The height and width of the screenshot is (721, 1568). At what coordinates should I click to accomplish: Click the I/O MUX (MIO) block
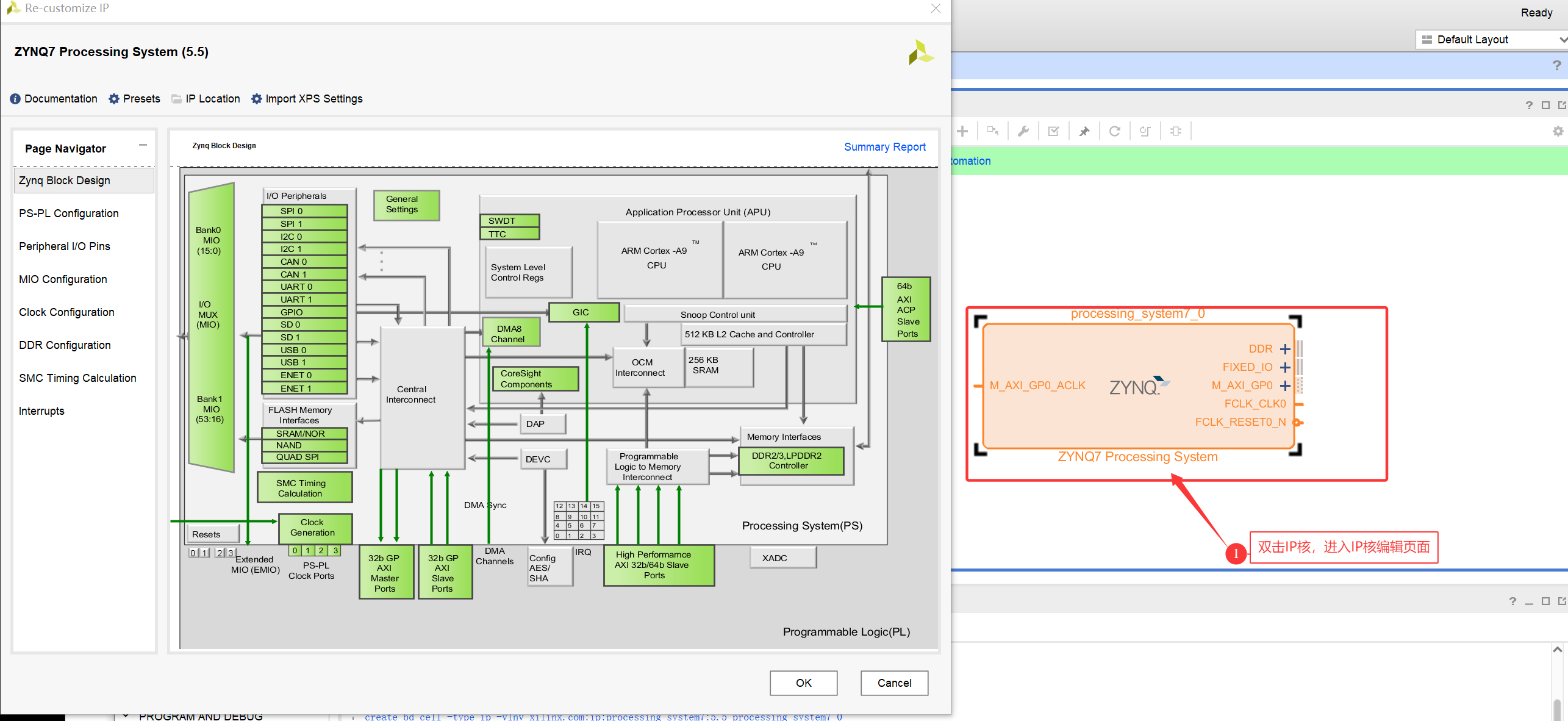click(211, 328)
